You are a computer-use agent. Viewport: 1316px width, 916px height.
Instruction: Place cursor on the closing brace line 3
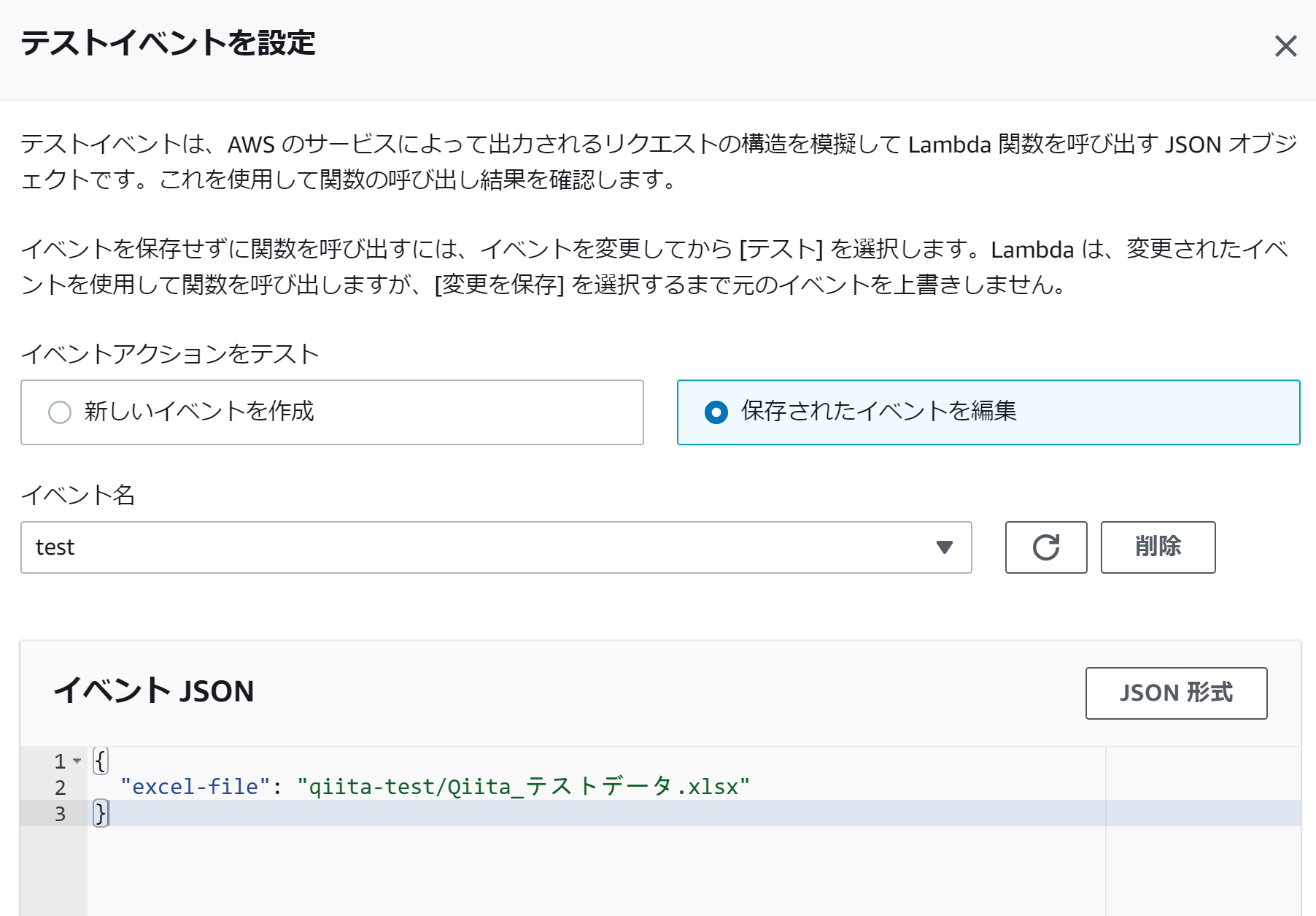[x=102, y=813]
